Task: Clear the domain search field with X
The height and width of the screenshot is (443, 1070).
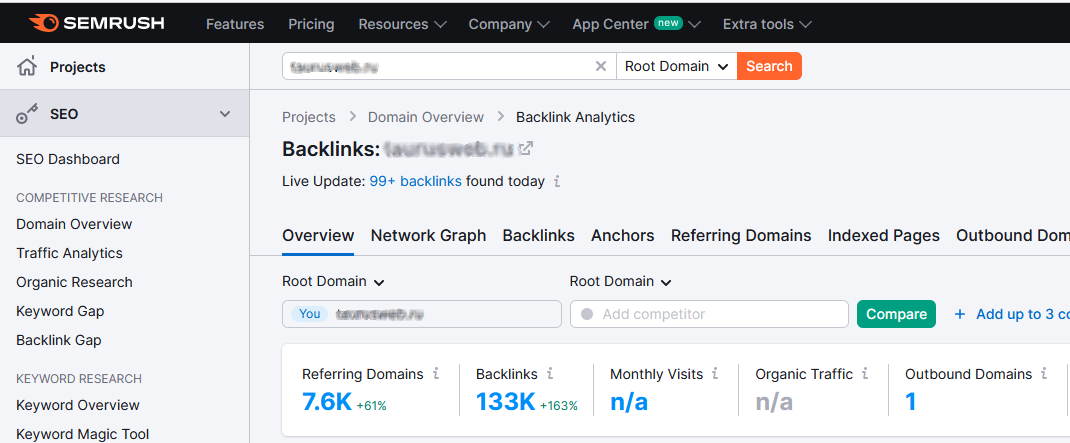Action: (601, 66)
